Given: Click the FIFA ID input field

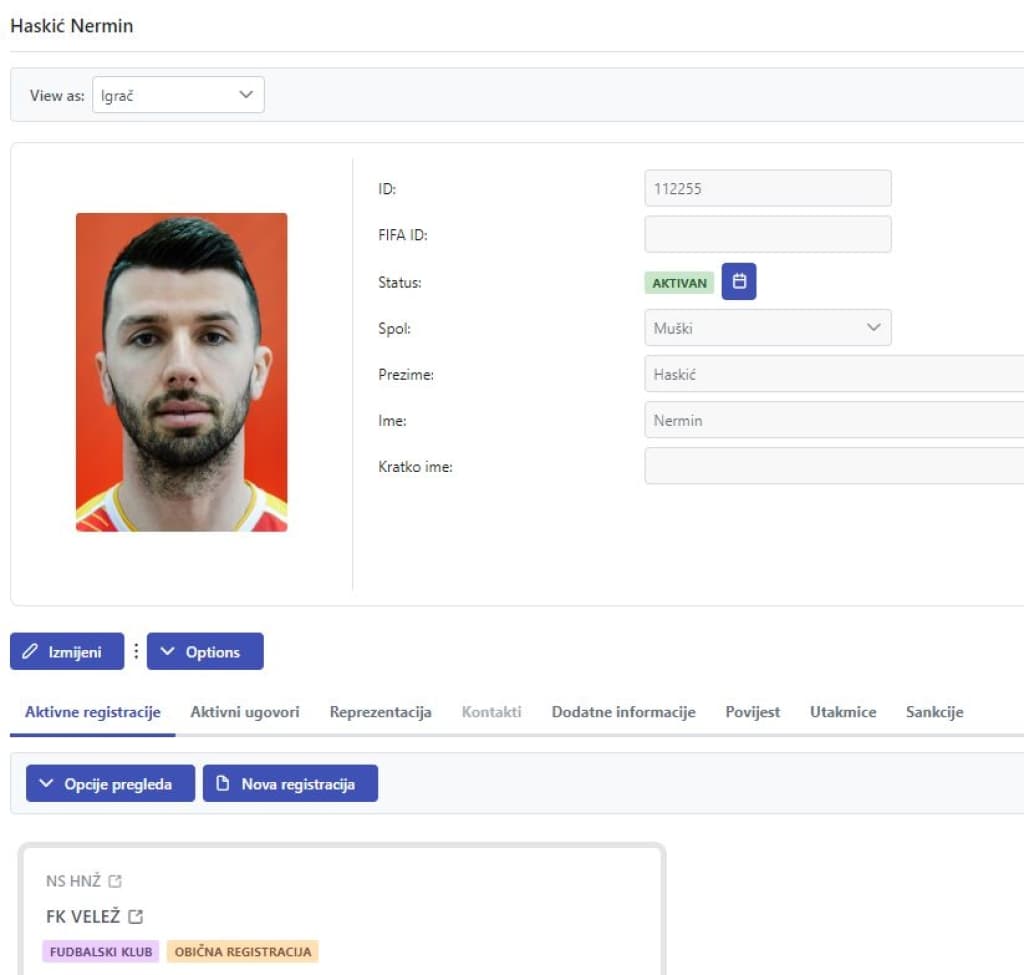Looking at the screenshot, I should click(767, 235).
